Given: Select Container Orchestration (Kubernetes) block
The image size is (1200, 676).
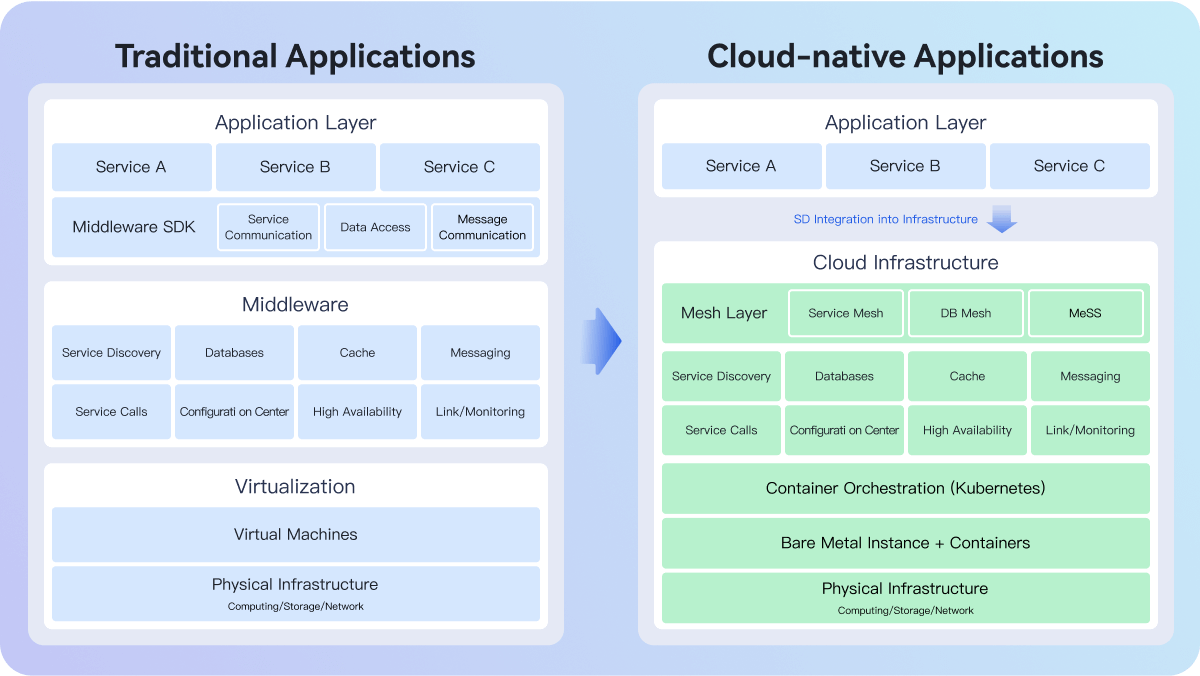Looking at the screenshot, I should pos(906,489).
